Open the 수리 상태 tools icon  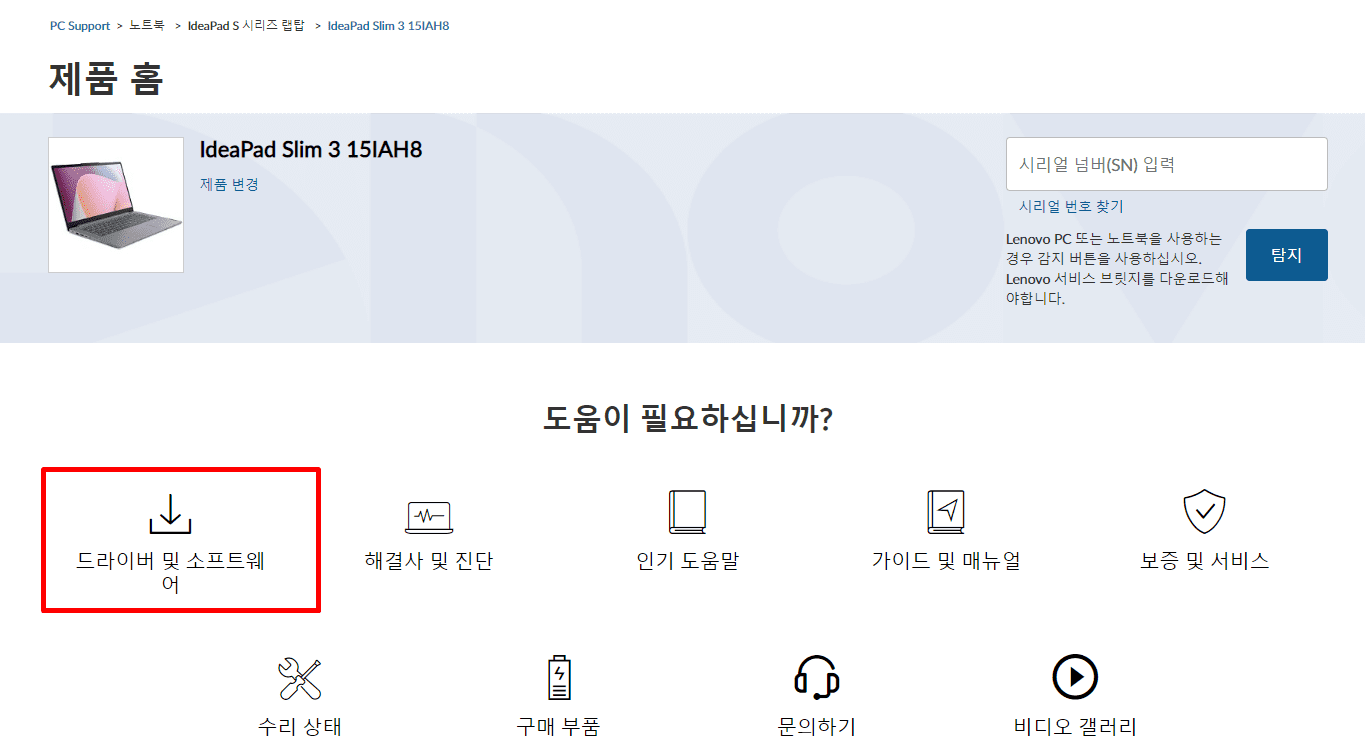pos(300,678)
